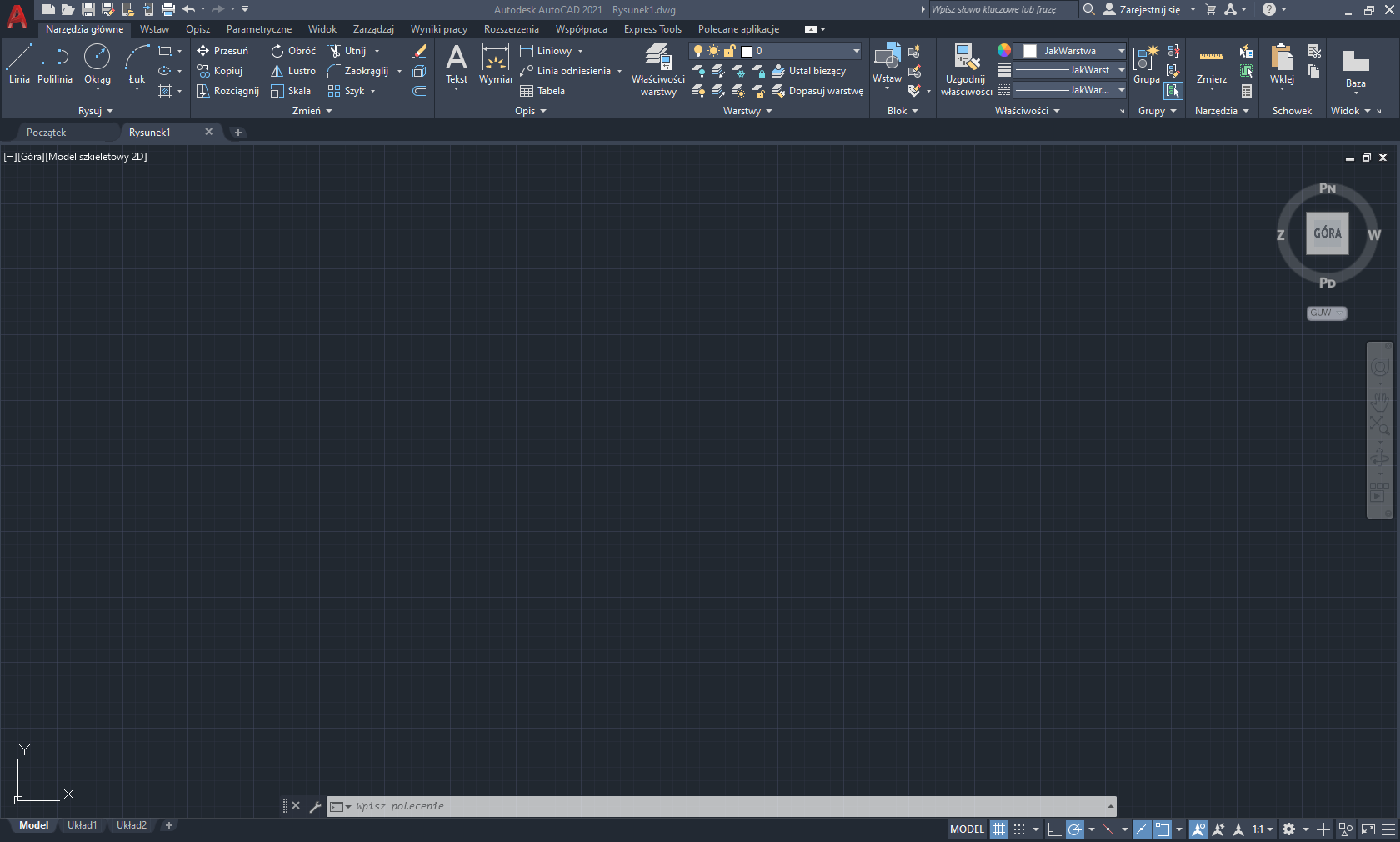Image resolution: width=1400 pixels, height=842 pixels.
Task: Click the Szyk array tool
Action: (x=347, y=91)
